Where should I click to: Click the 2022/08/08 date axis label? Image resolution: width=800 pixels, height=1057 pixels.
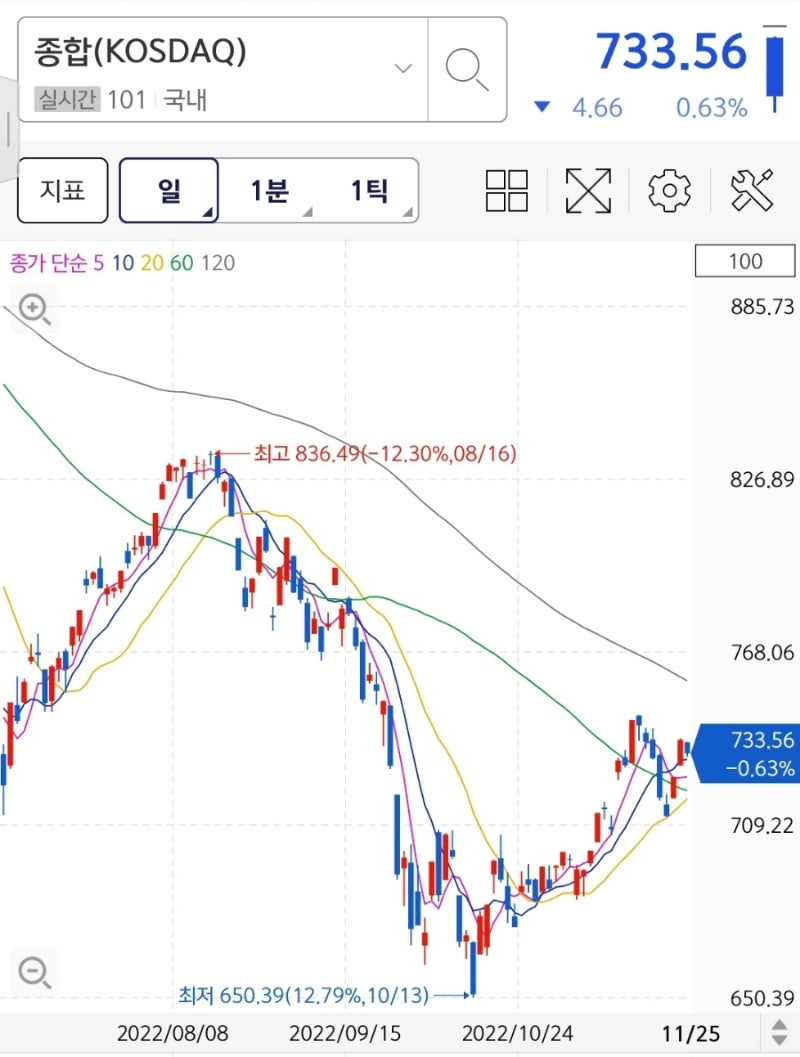point(173,1033)
